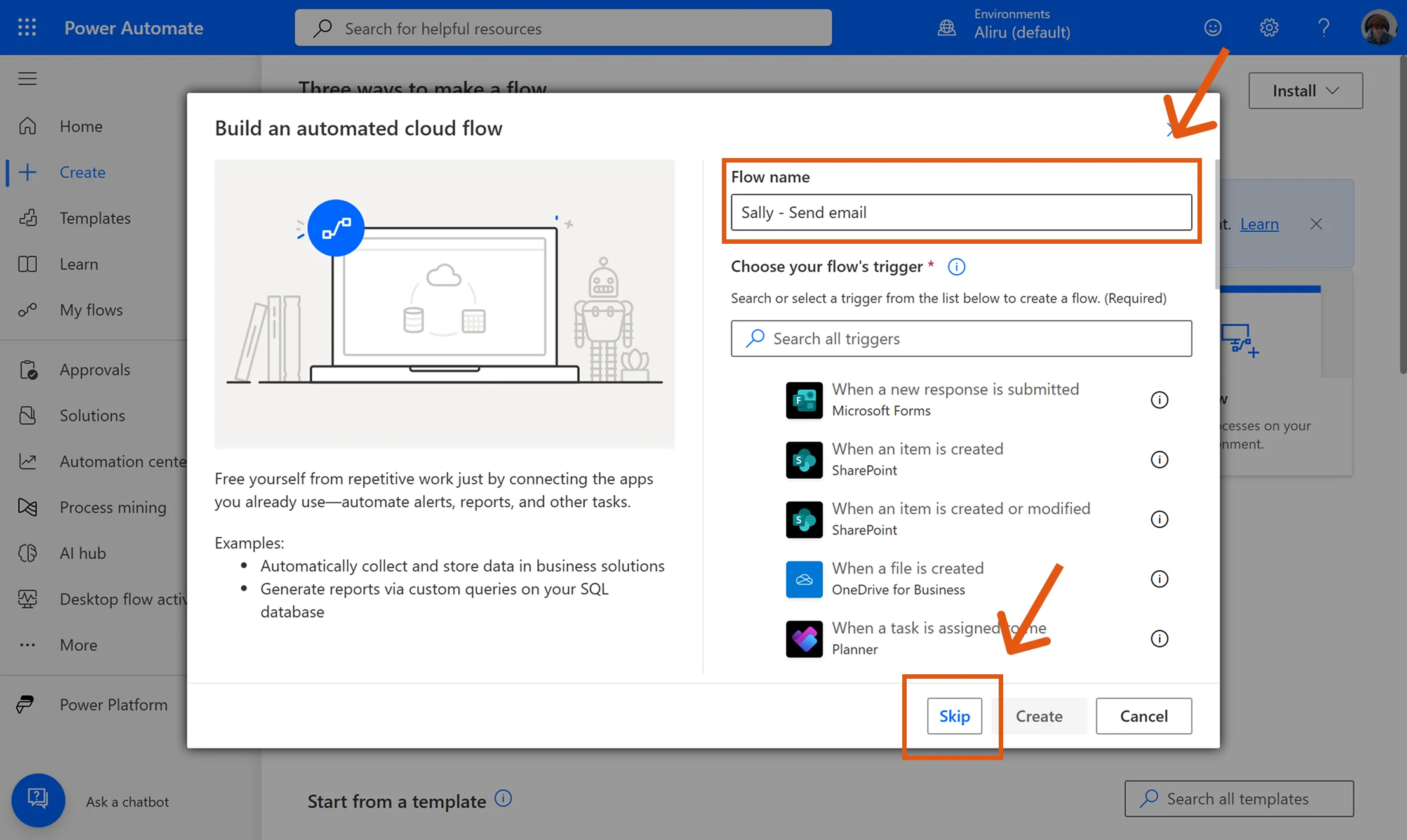This screenshot has width=1407, height=840.
Task: Expand the Install dropdown
Action: point(1305,91)
